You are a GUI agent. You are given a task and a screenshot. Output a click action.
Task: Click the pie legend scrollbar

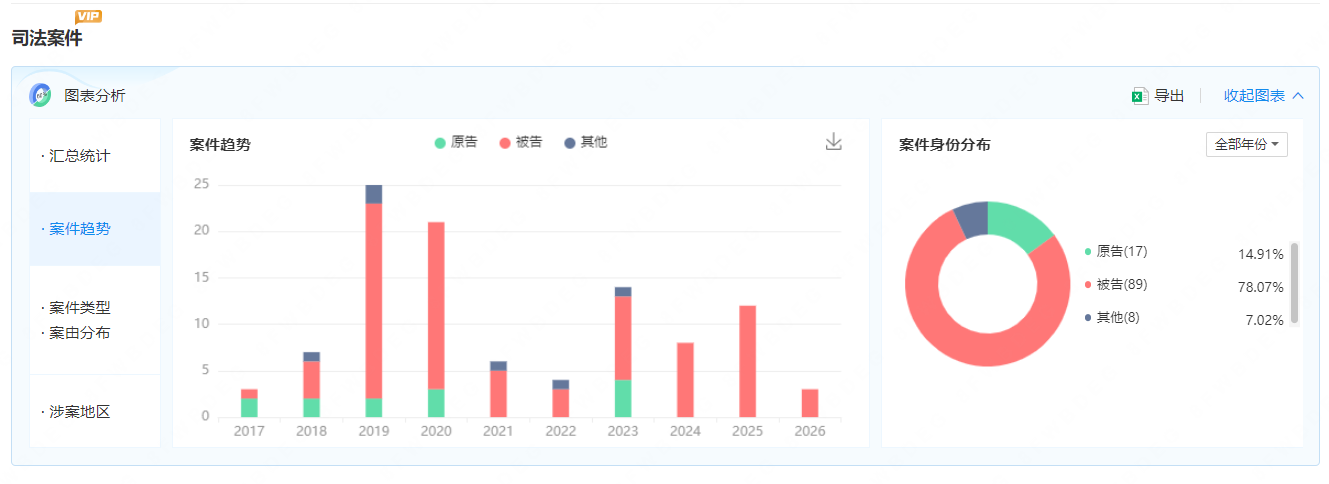(x=1295, y=282)
